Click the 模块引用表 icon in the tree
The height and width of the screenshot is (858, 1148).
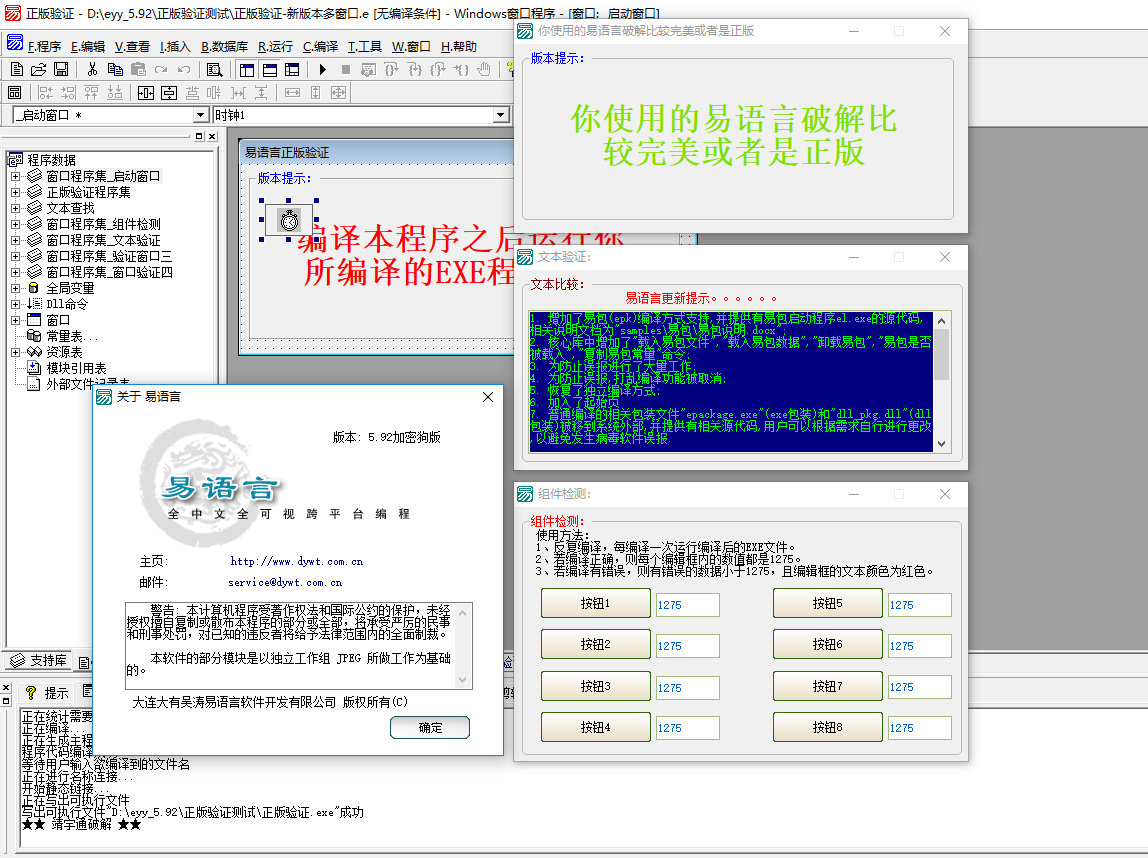34,368
